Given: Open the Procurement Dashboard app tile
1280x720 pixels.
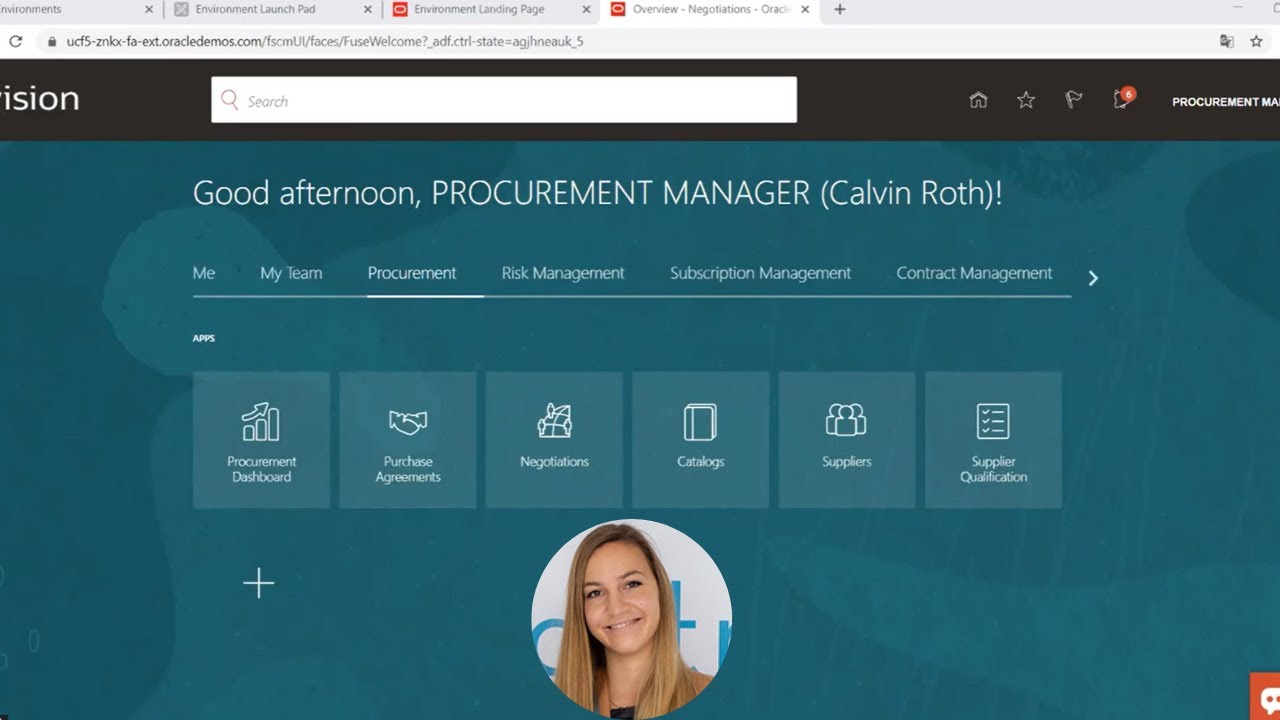Looking at the screenshot, I should [261, 440].
